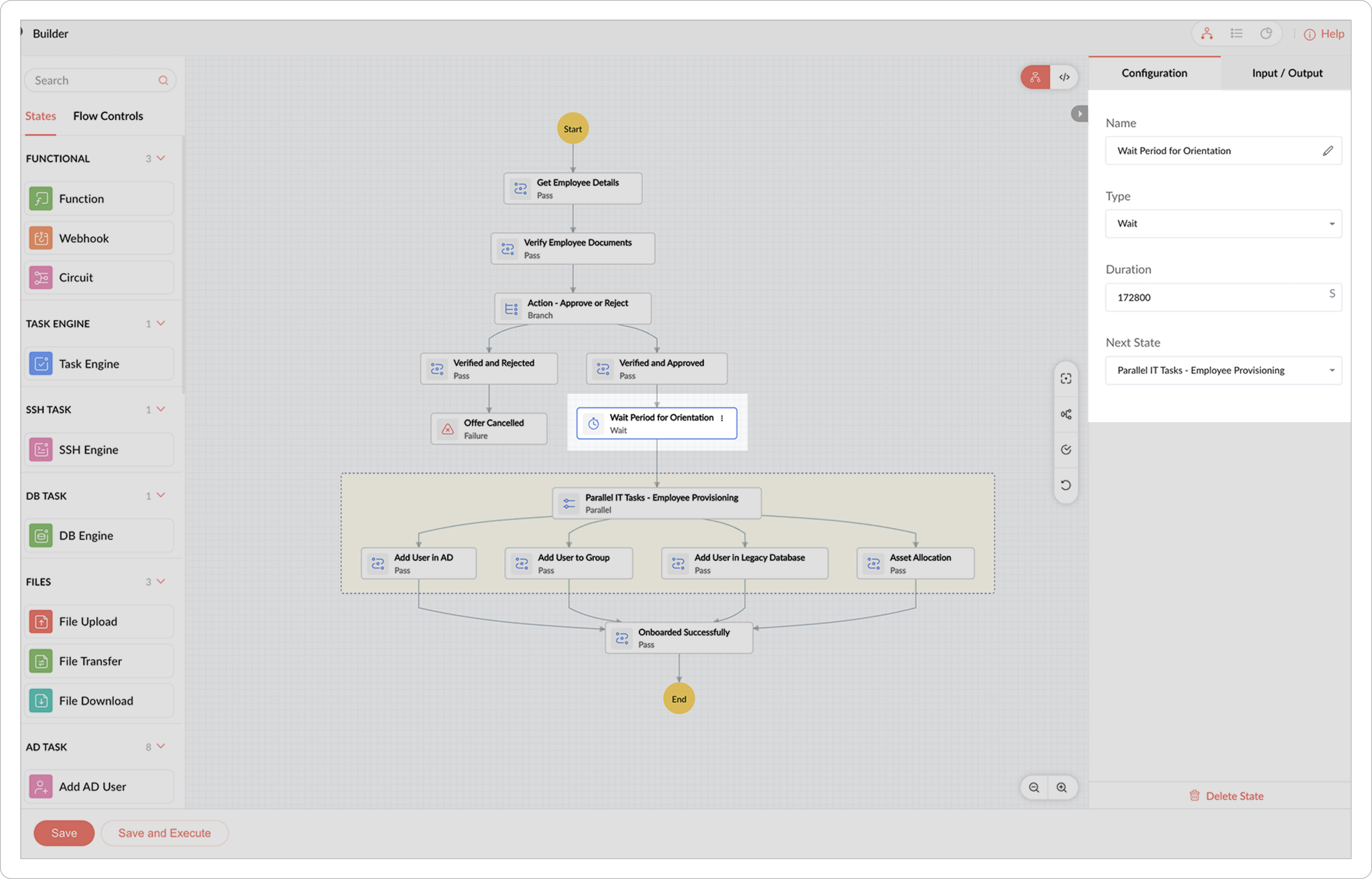Click the reset/undo canvas icon

click(1065, 485)
